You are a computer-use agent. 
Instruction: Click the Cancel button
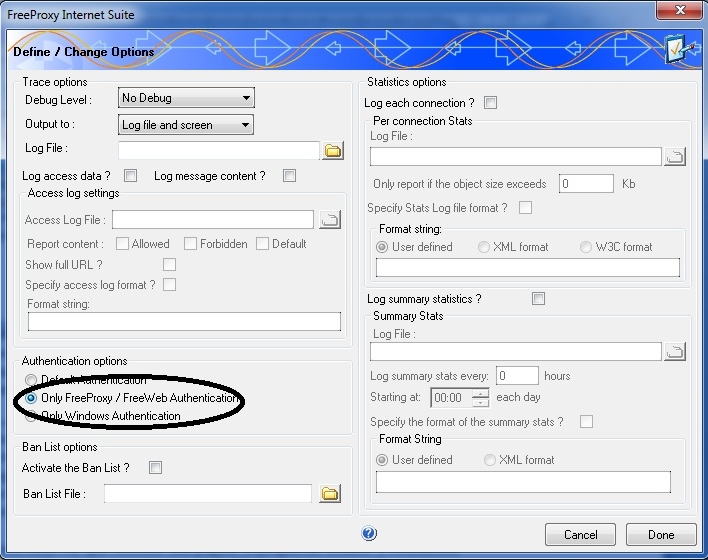tap(580, 535)
